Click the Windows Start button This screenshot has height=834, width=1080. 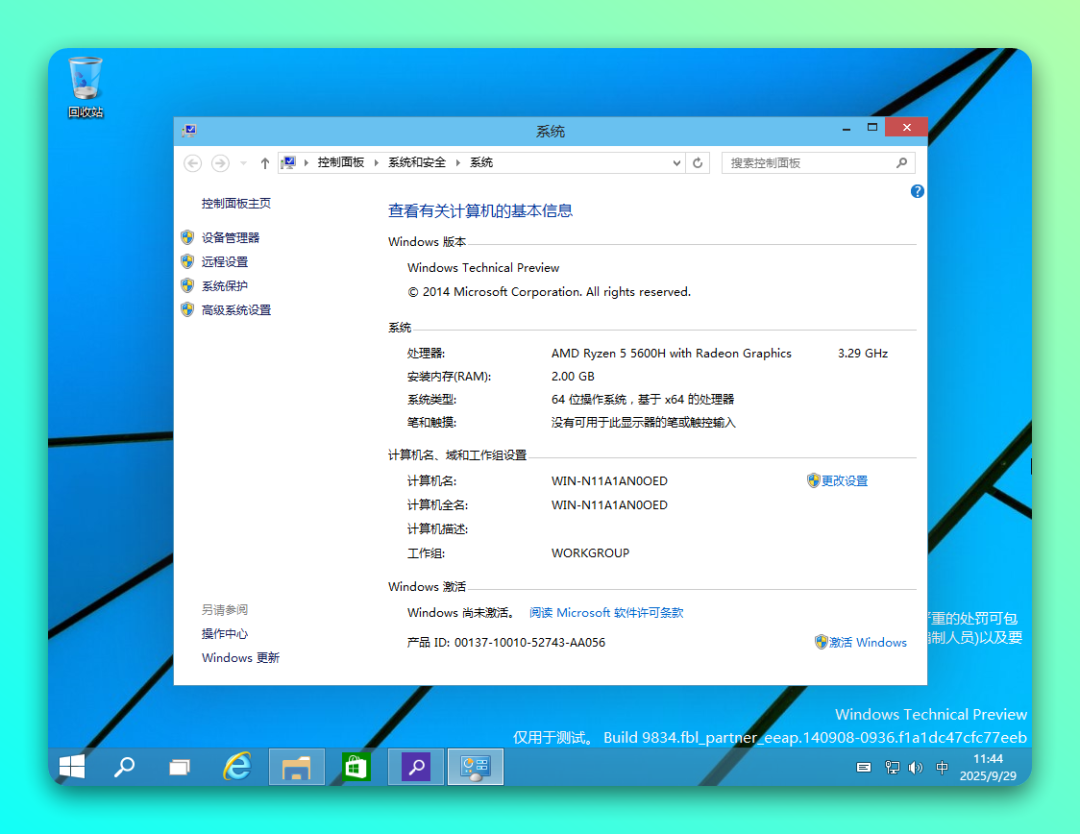[72, 767]
